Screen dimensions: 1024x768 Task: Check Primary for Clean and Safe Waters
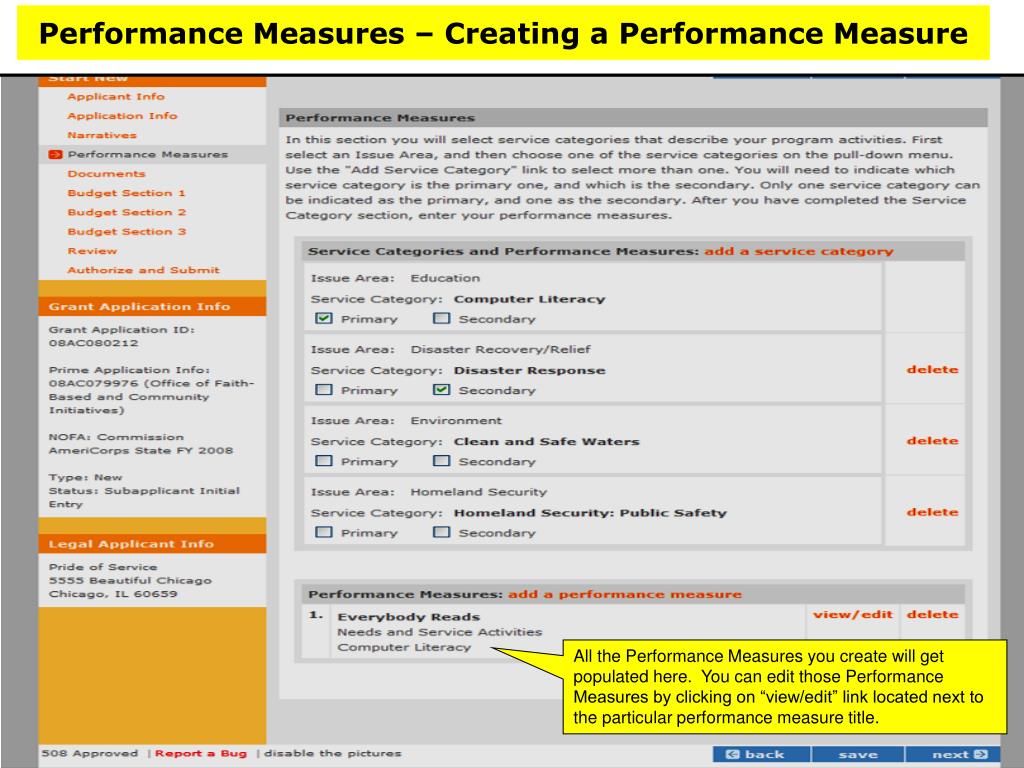(x=324, y=460)
